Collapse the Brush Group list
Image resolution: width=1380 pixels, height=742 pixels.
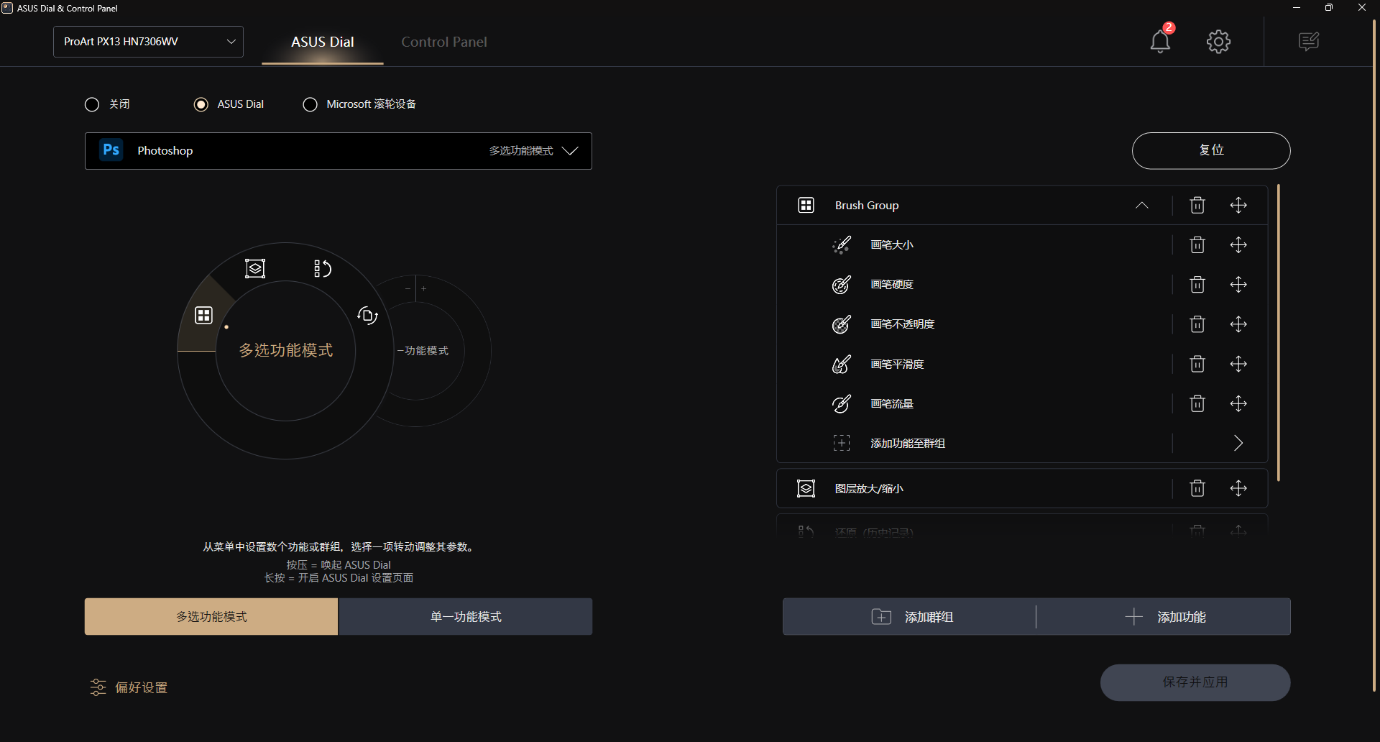(1141, 205)
